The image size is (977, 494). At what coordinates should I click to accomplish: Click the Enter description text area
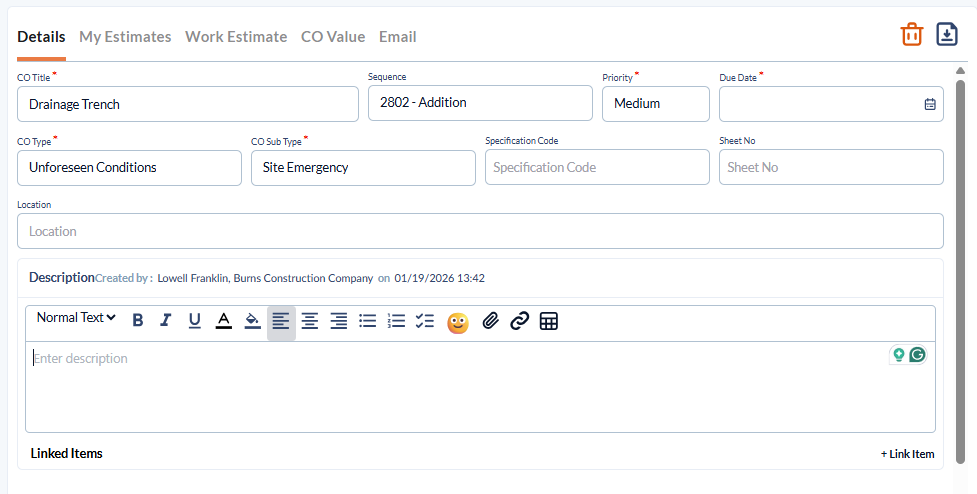[x=480, y=386]
